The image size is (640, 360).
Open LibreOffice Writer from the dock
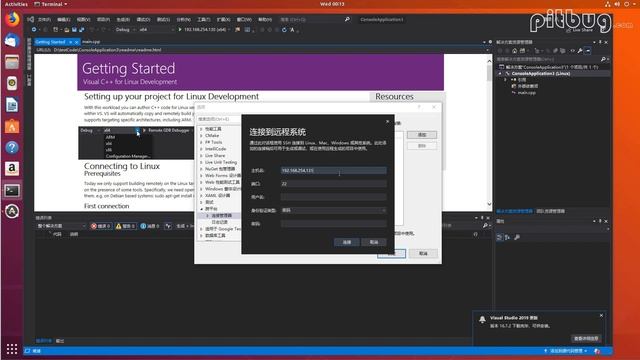pyautogui.click(x=12, y=105)
